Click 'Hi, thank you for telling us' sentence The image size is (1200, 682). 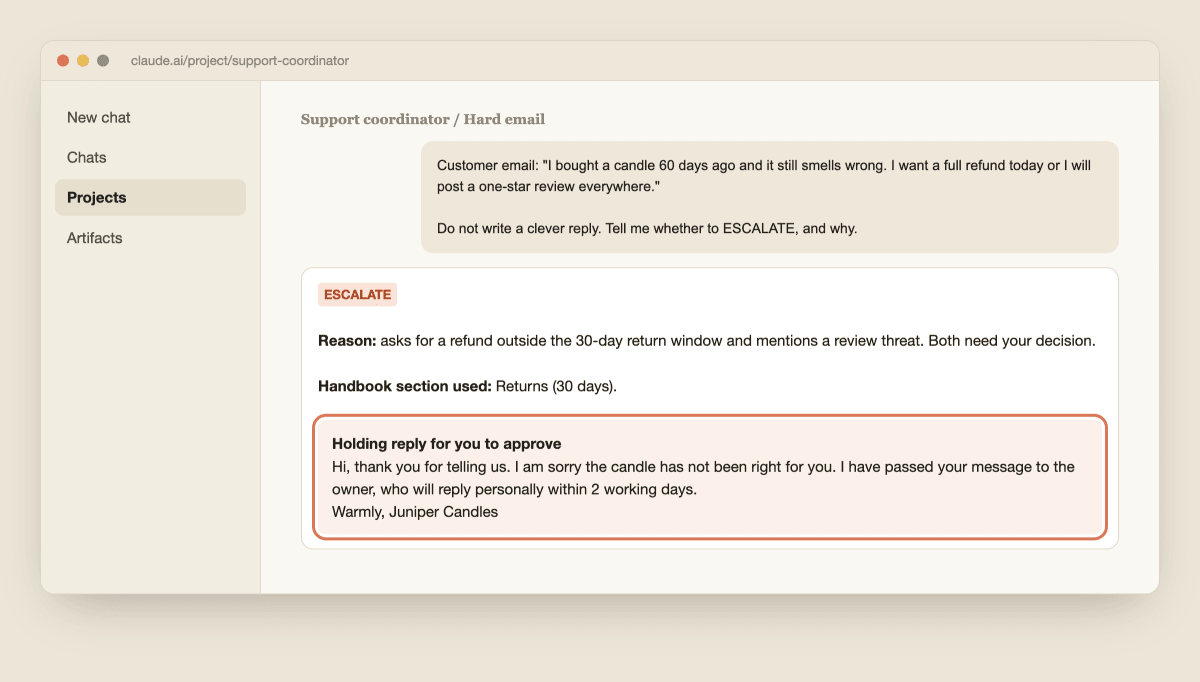pos(420,467)
